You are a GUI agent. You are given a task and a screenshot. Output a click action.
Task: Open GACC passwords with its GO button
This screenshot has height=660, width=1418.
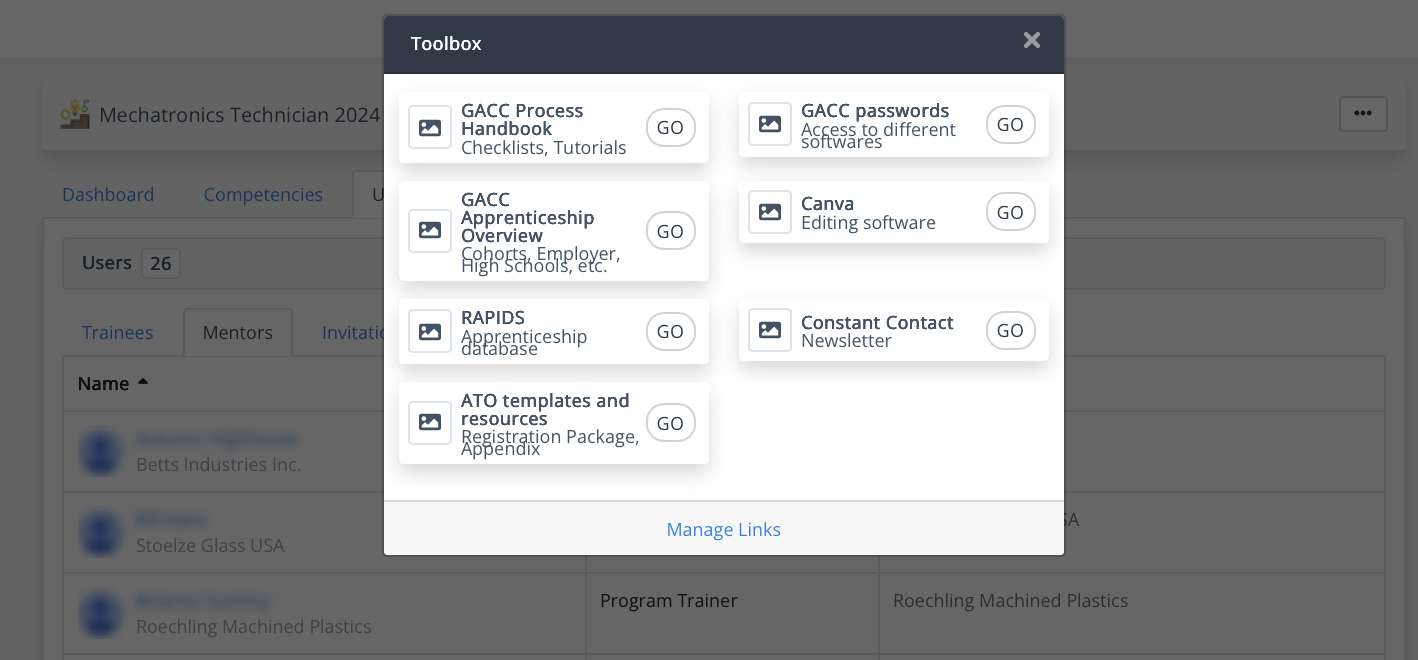[x=1010, y=124]
